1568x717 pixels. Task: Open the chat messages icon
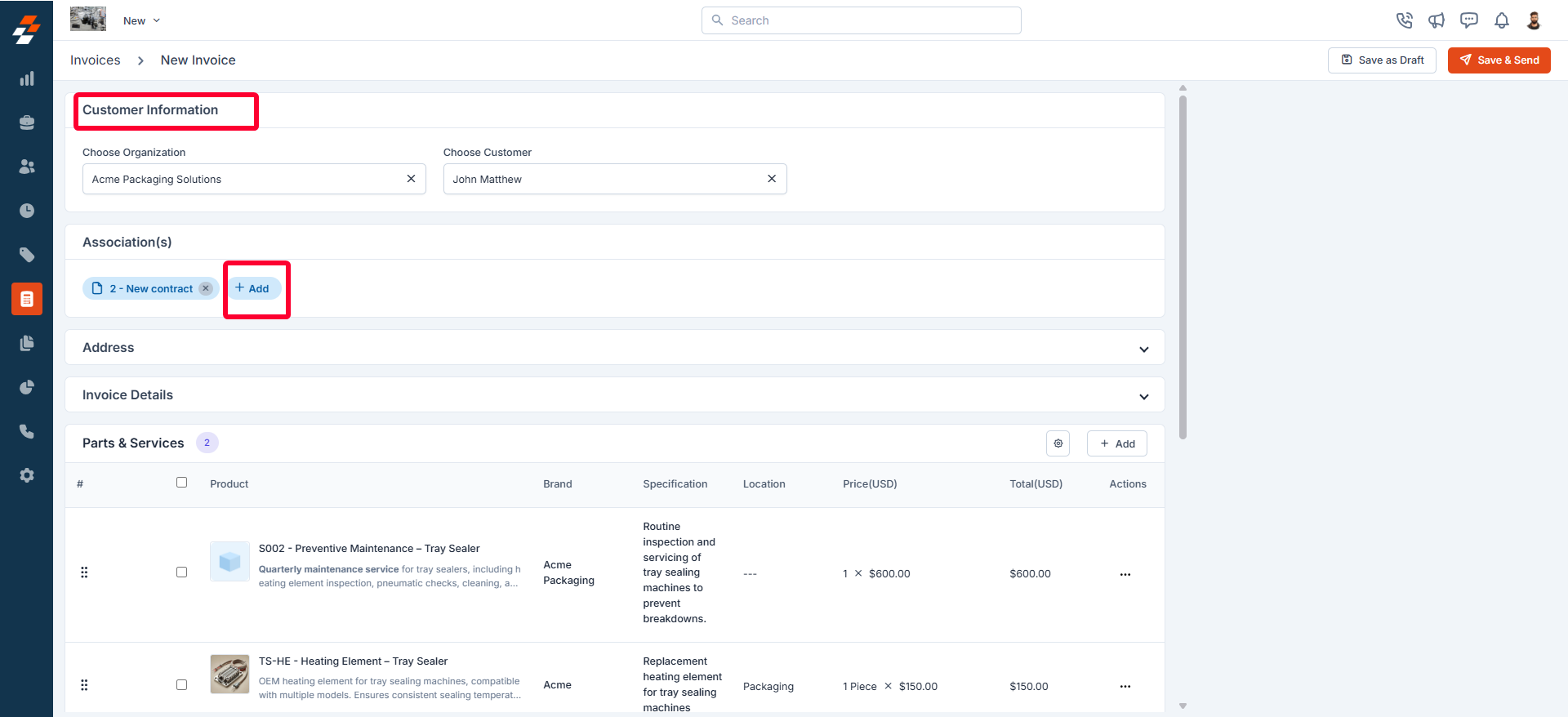[x=1469, y=20]
